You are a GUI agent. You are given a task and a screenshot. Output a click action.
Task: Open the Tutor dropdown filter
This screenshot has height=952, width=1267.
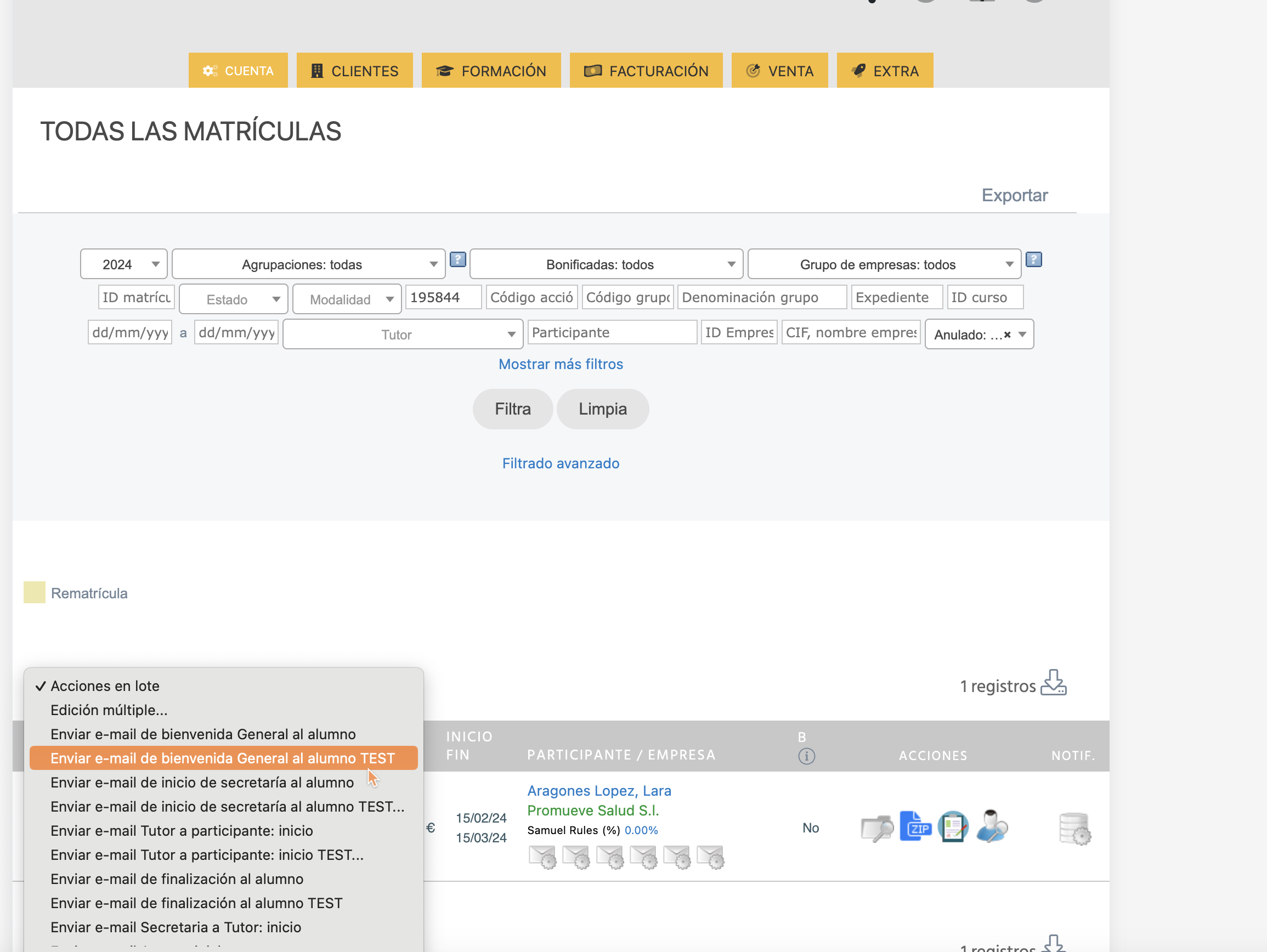pyautogui.click(x=402, y=335)
